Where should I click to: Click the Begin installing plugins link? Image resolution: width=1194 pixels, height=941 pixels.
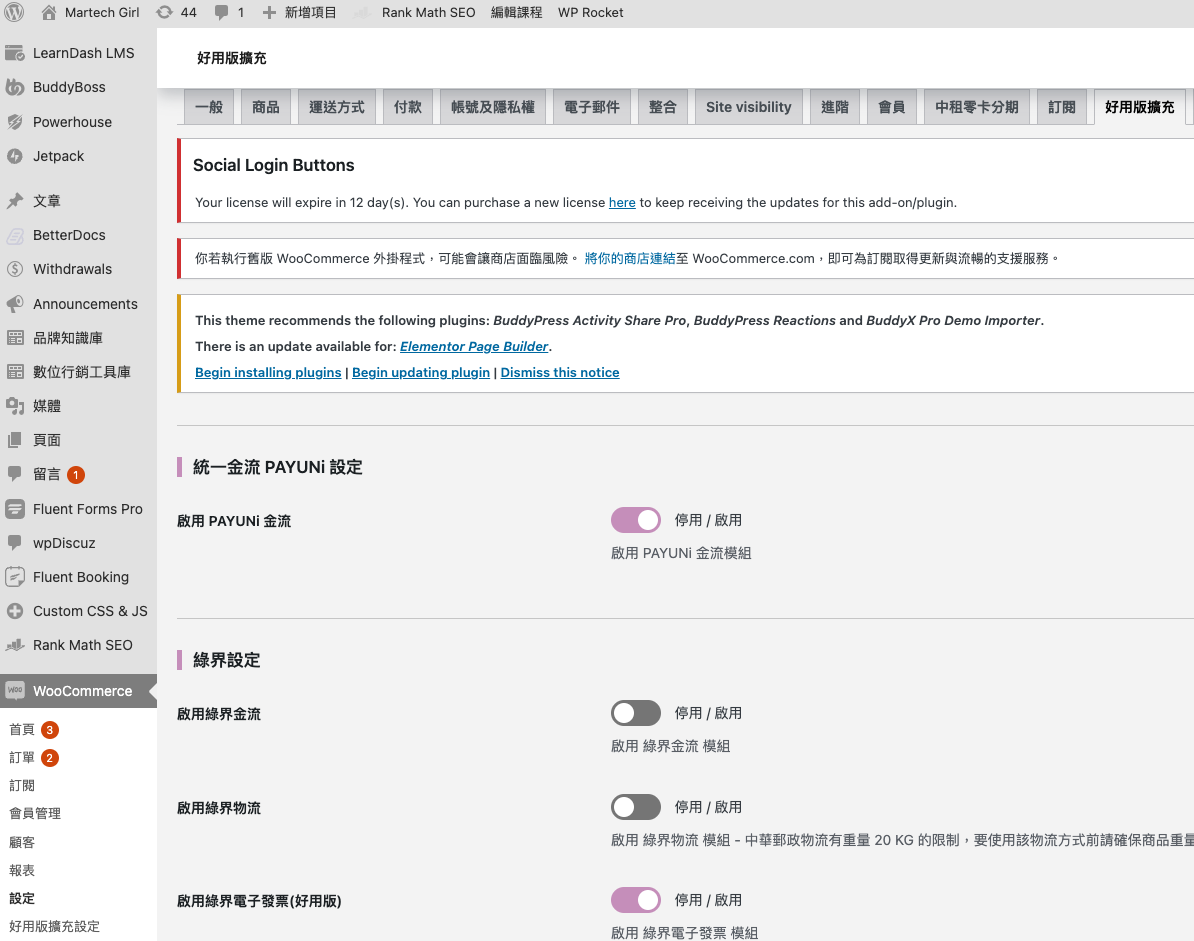tap(268, 372)
